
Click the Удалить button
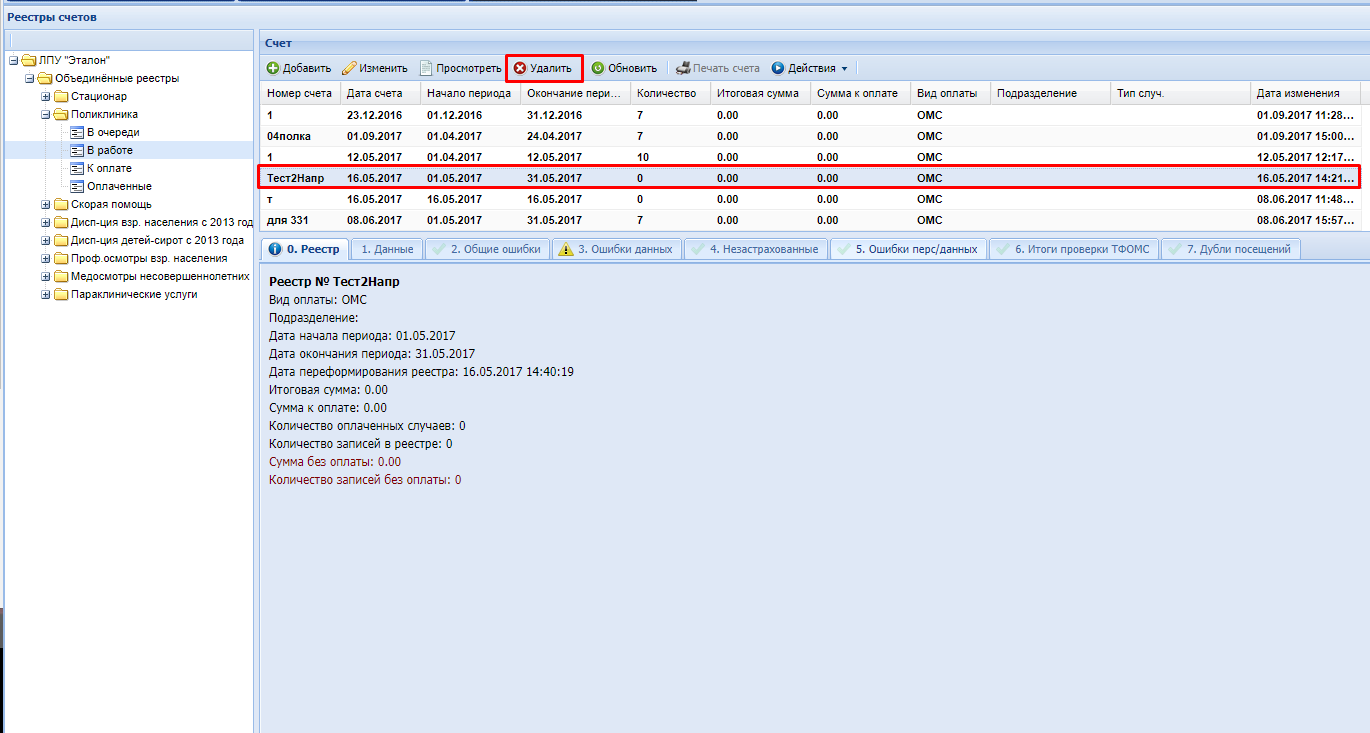coord(543,68)
